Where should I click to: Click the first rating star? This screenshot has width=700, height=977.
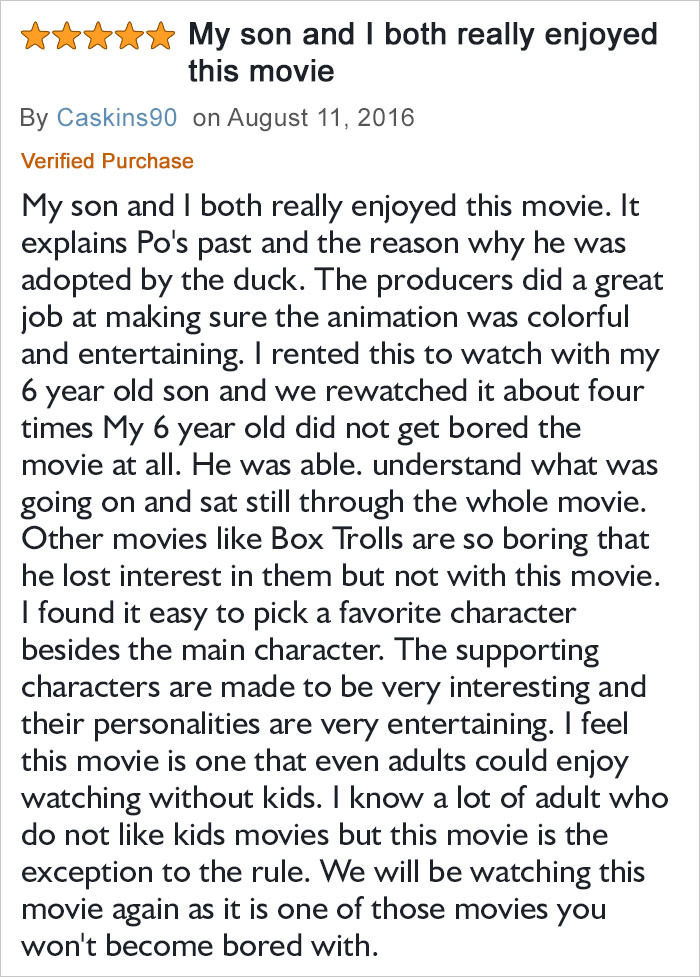point(36,36)
